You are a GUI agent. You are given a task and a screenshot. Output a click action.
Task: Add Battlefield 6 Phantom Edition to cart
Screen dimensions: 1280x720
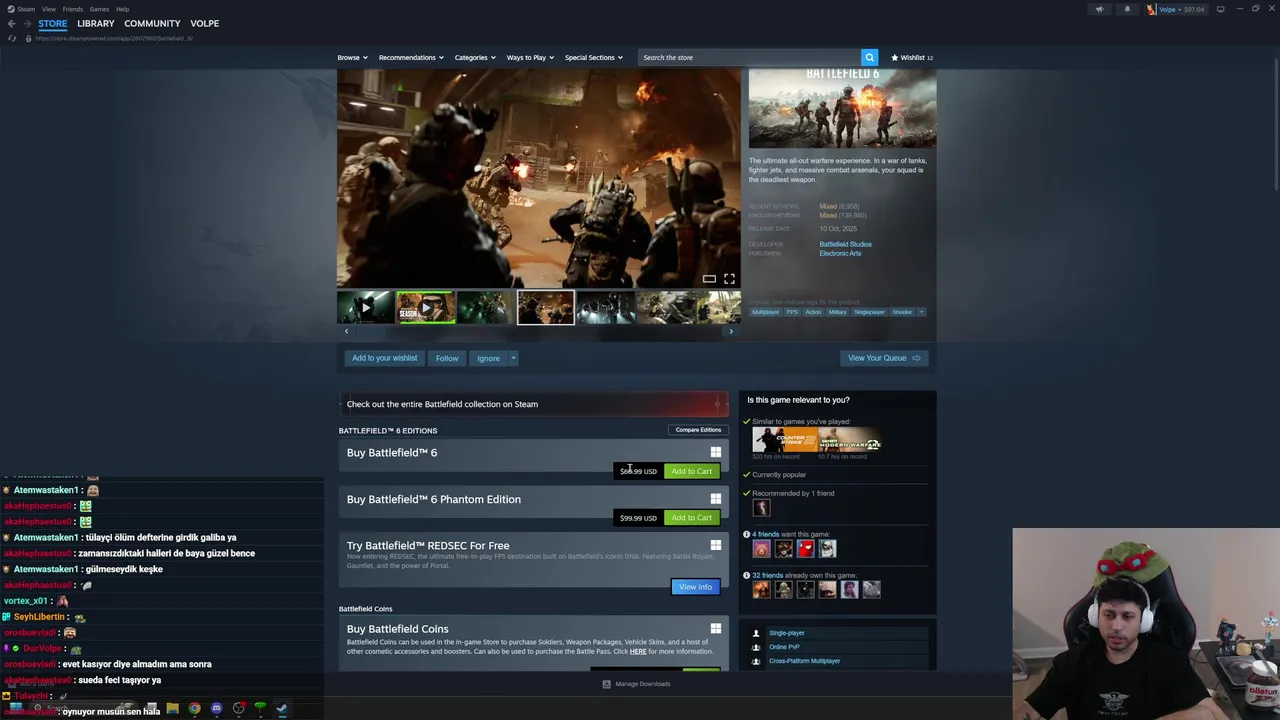691,518
